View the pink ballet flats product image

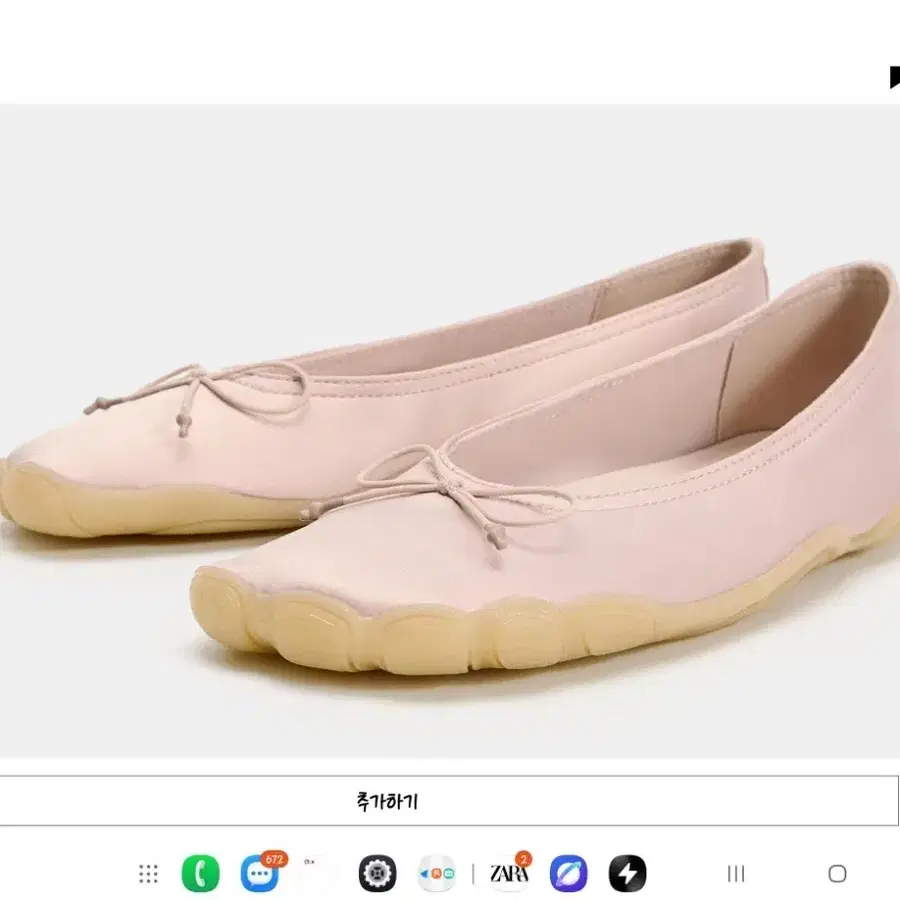pyautogui.click(x=450, y=430)
